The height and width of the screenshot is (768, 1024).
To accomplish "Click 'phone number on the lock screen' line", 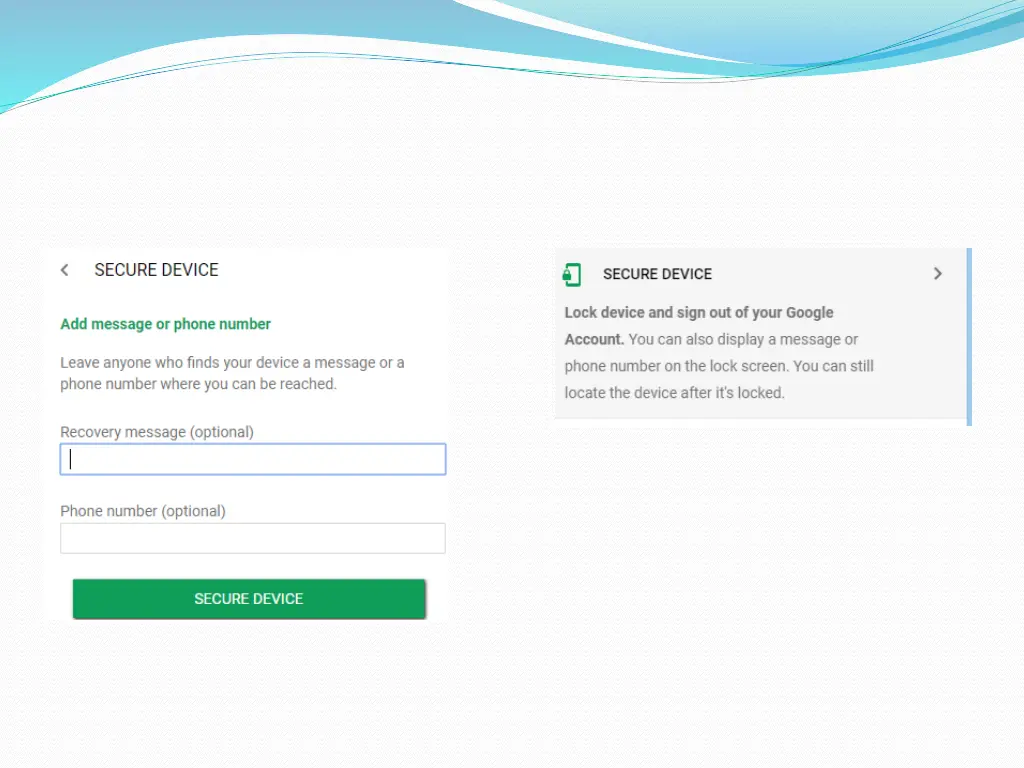I will click(676, 366).
